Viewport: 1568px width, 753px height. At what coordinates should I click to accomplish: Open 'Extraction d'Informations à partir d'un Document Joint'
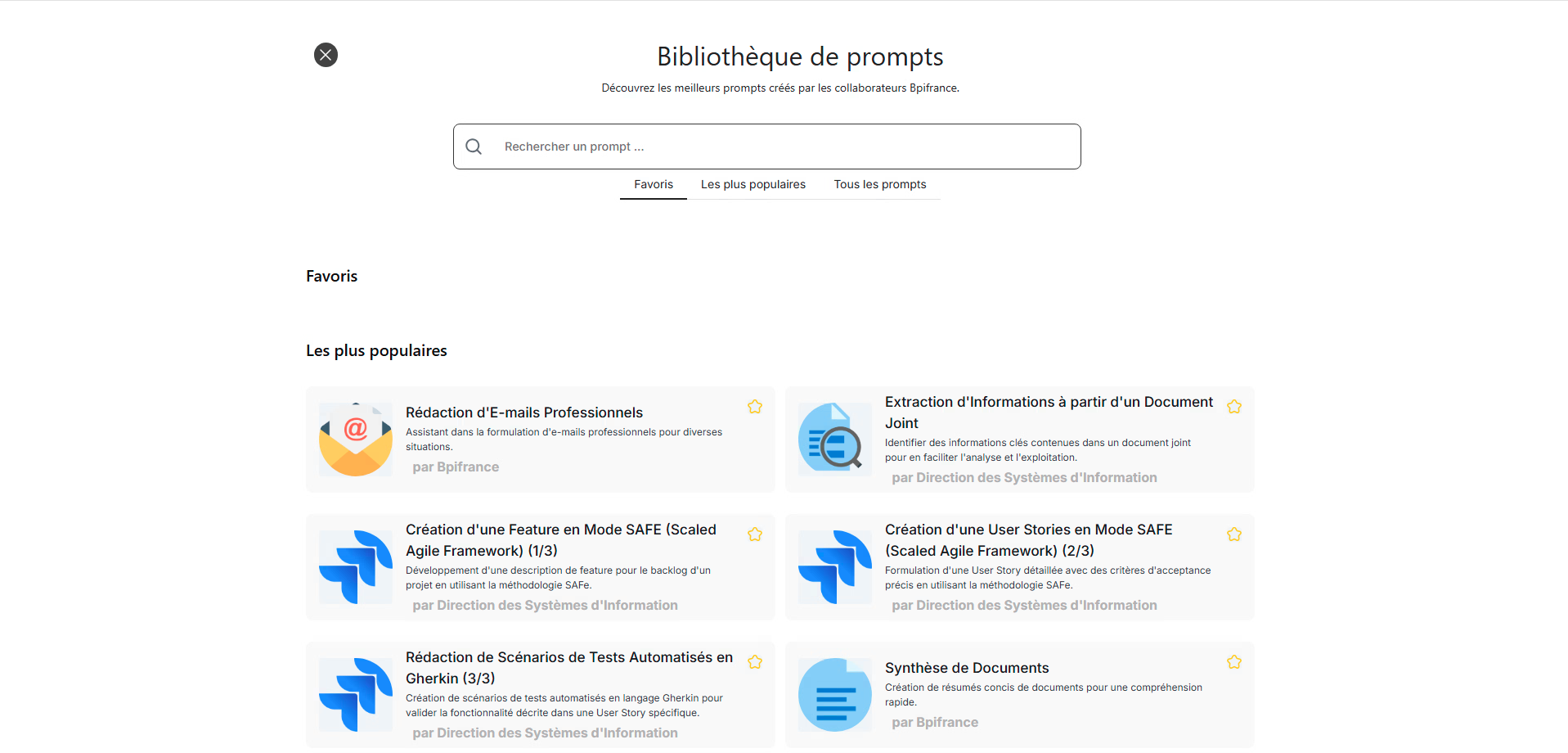(x=1049, y=413)
